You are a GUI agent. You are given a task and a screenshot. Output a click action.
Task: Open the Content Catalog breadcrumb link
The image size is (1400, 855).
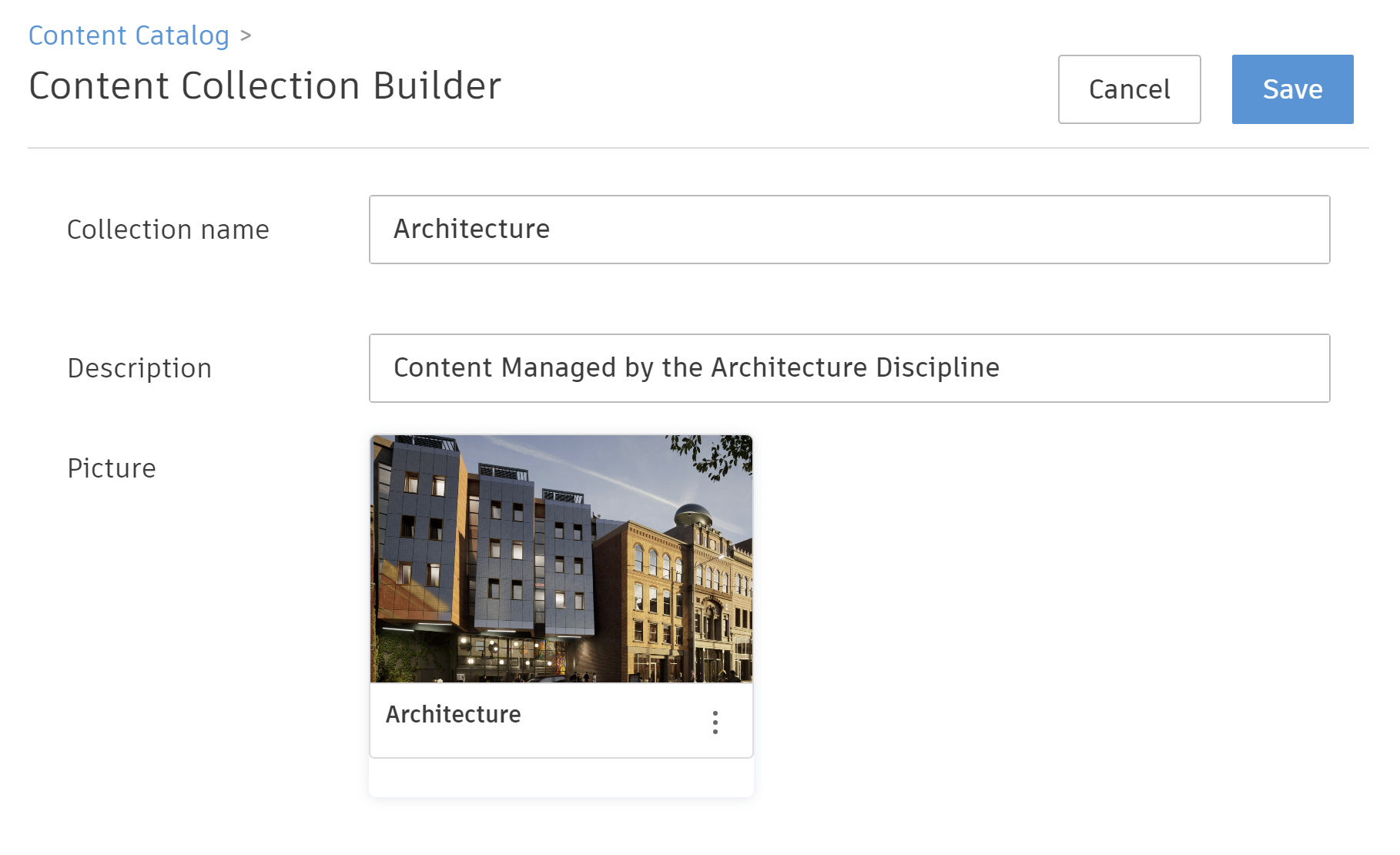129,35
